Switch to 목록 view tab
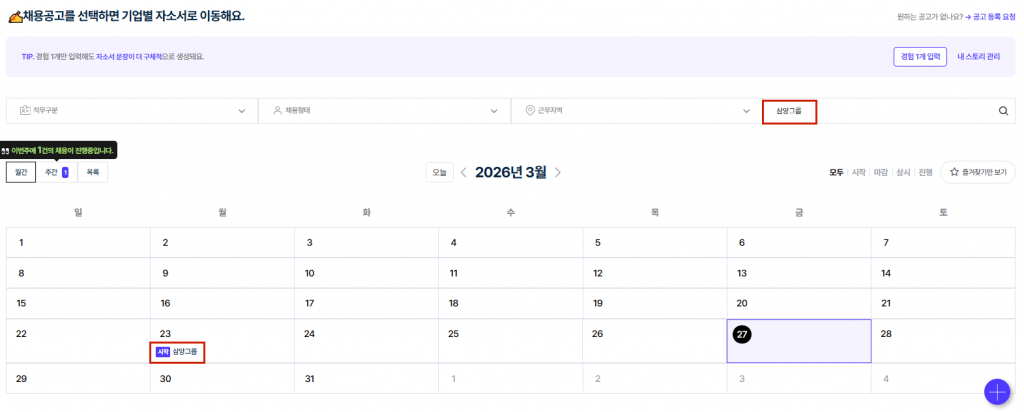 [92, 172]
